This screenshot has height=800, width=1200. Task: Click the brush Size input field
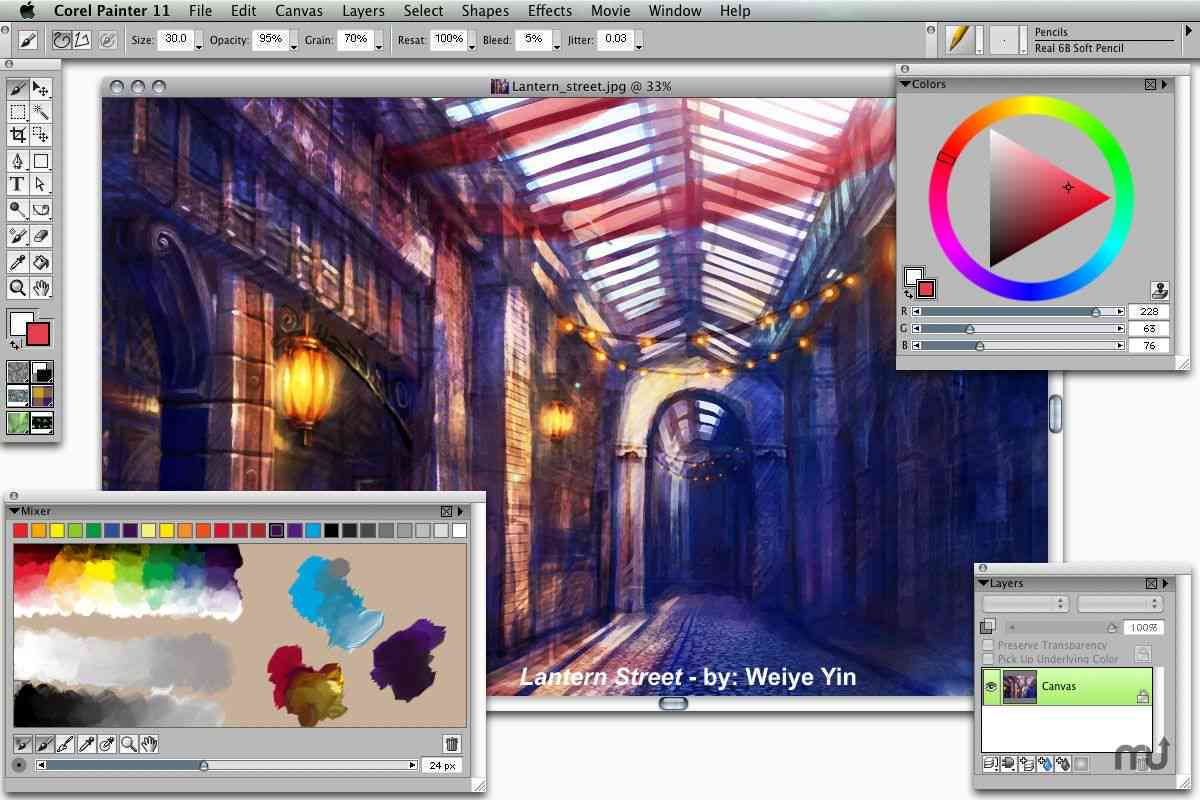[175, 40]
